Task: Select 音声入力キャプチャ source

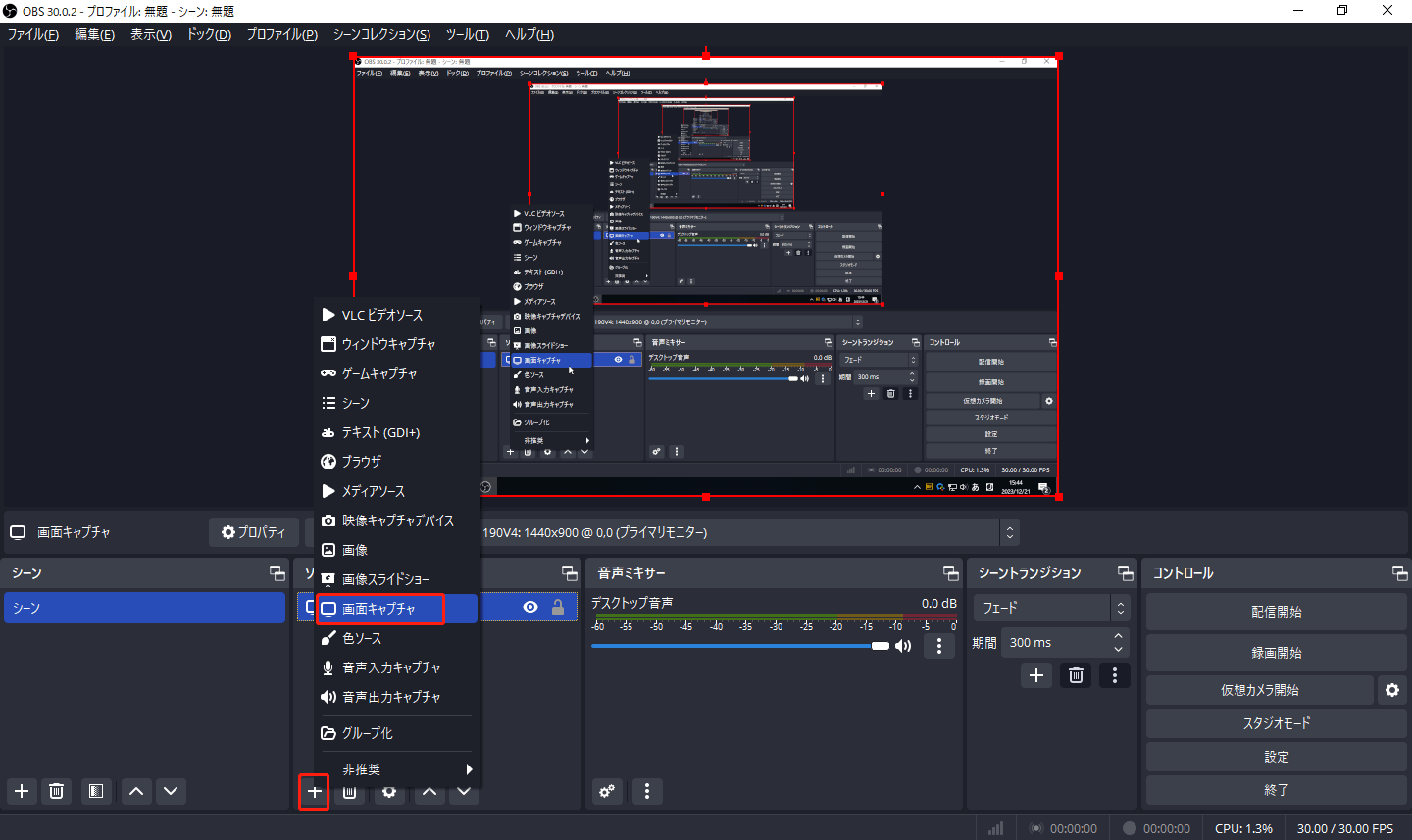Action: pos(397,667)
